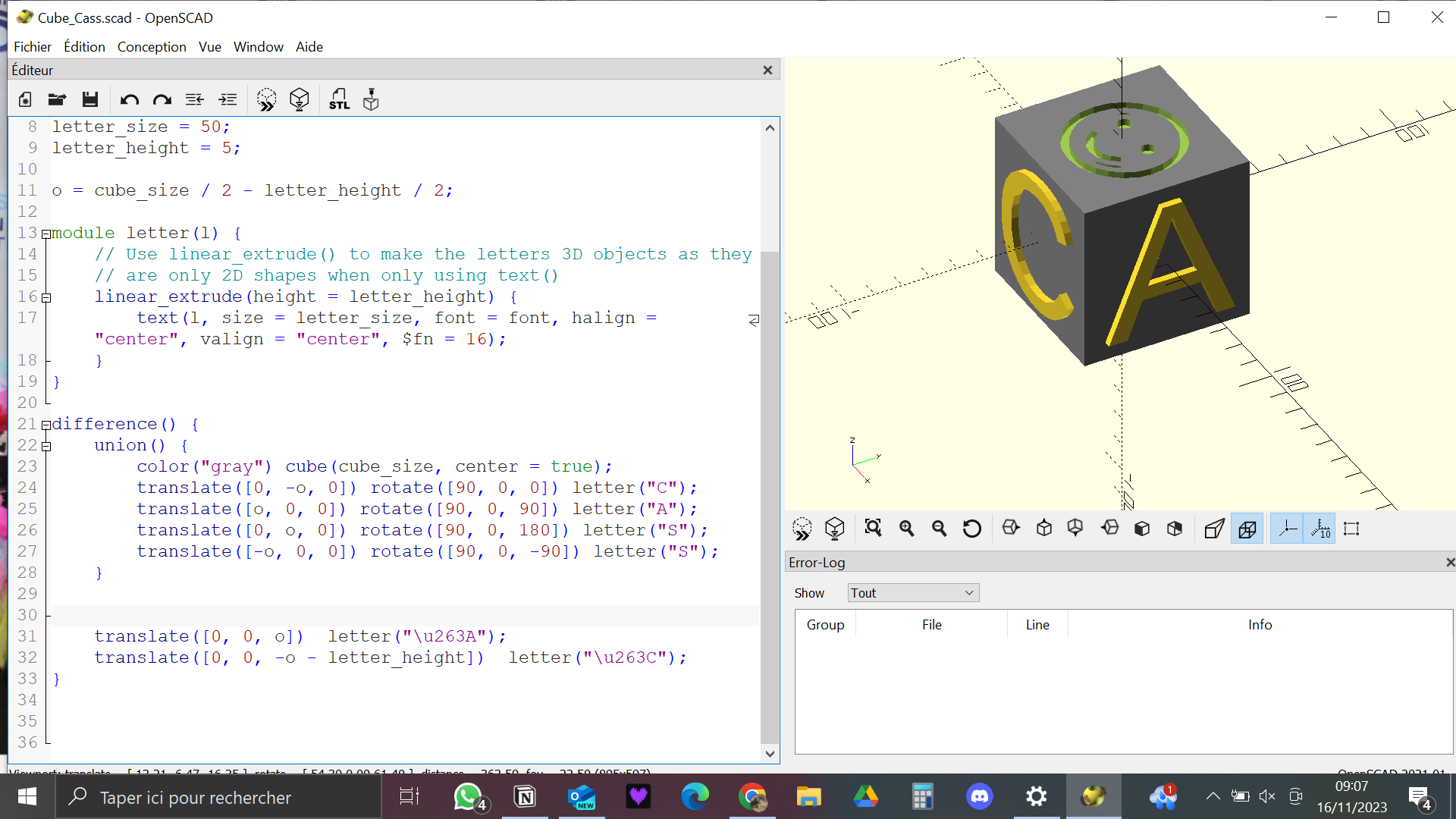This screenshot has width=1456, height=819.
Task: Click the editor scrollbar down arrow
Action: 770,753
